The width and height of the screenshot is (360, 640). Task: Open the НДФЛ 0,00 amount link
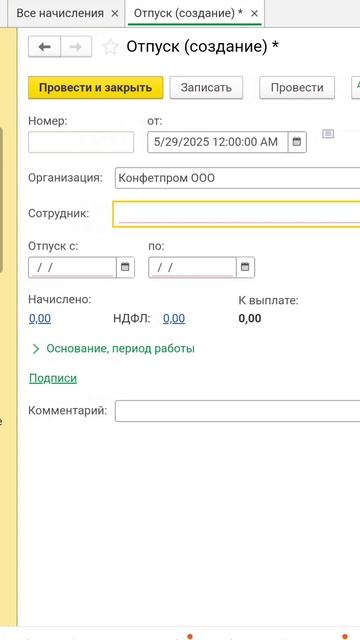coord(174,318)
